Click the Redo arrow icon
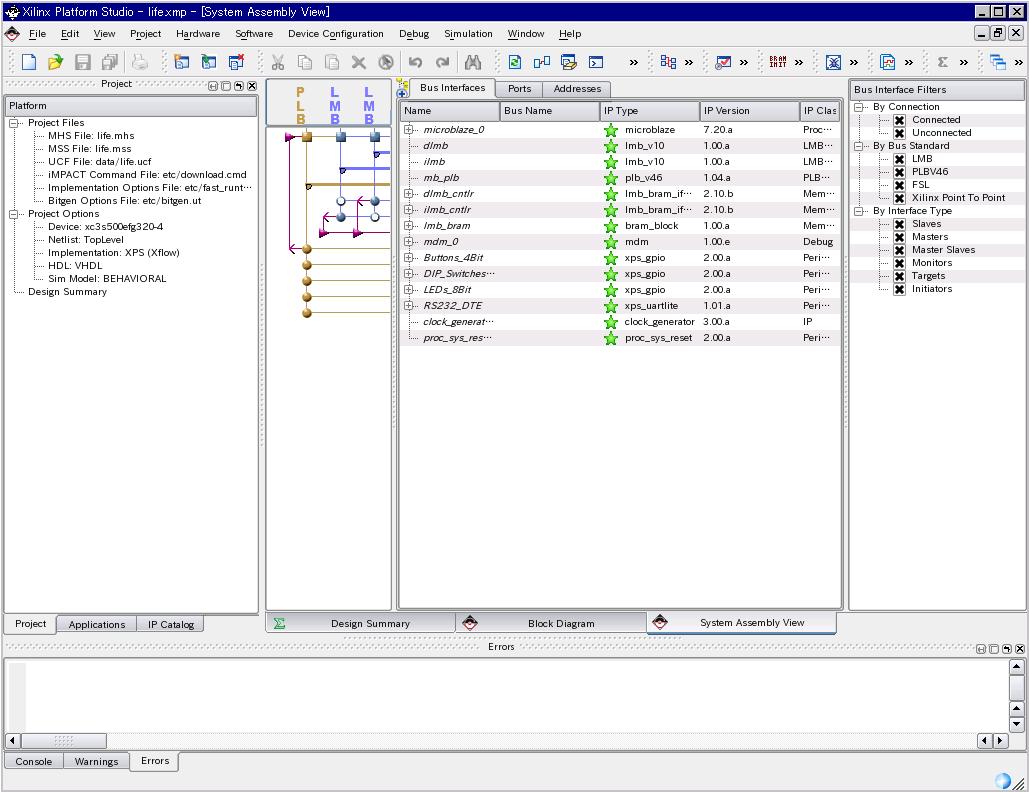This screenshot has width=1029, height=792. pyautogui.click(x=443, y=62)
